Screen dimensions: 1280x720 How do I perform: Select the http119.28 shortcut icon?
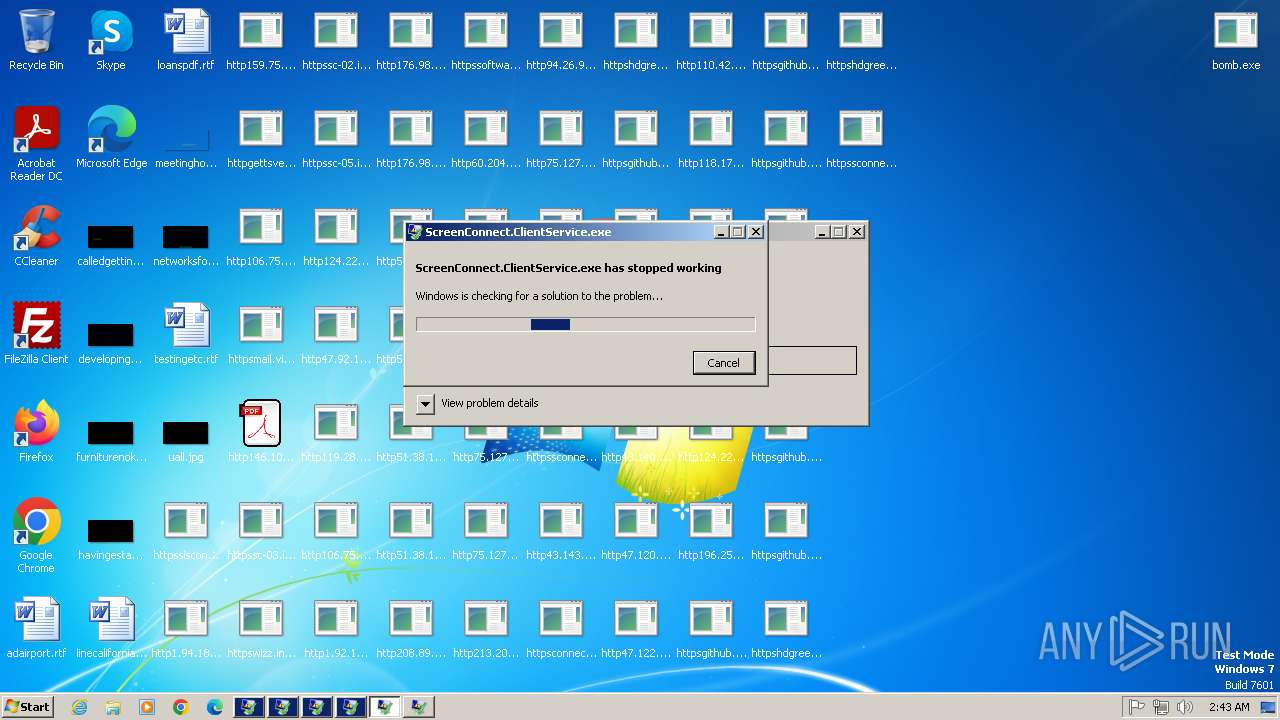pyautogui.click(x=336, y=432)
